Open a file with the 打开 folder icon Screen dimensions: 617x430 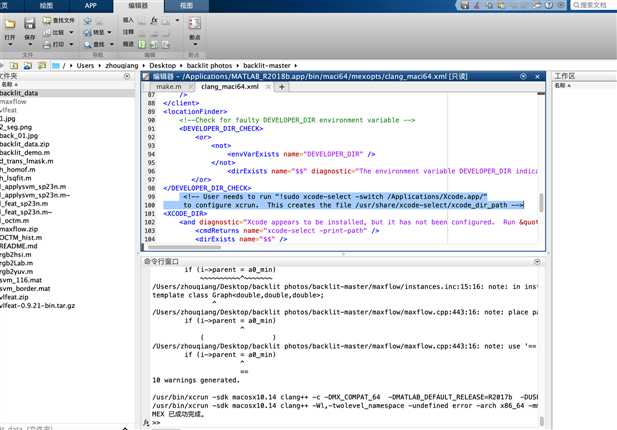coord(10,24)
